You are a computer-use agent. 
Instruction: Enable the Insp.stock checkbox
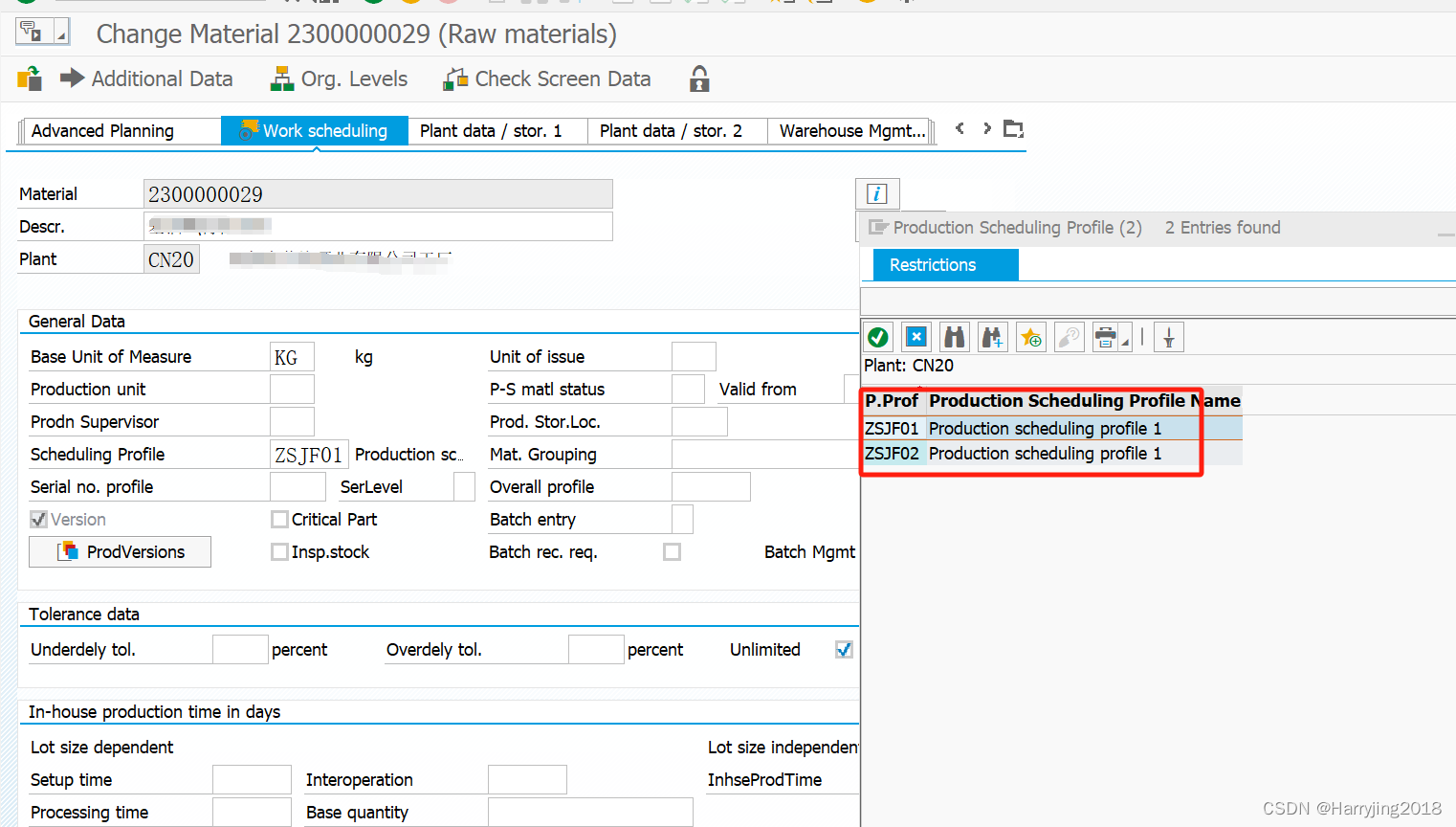279,551
